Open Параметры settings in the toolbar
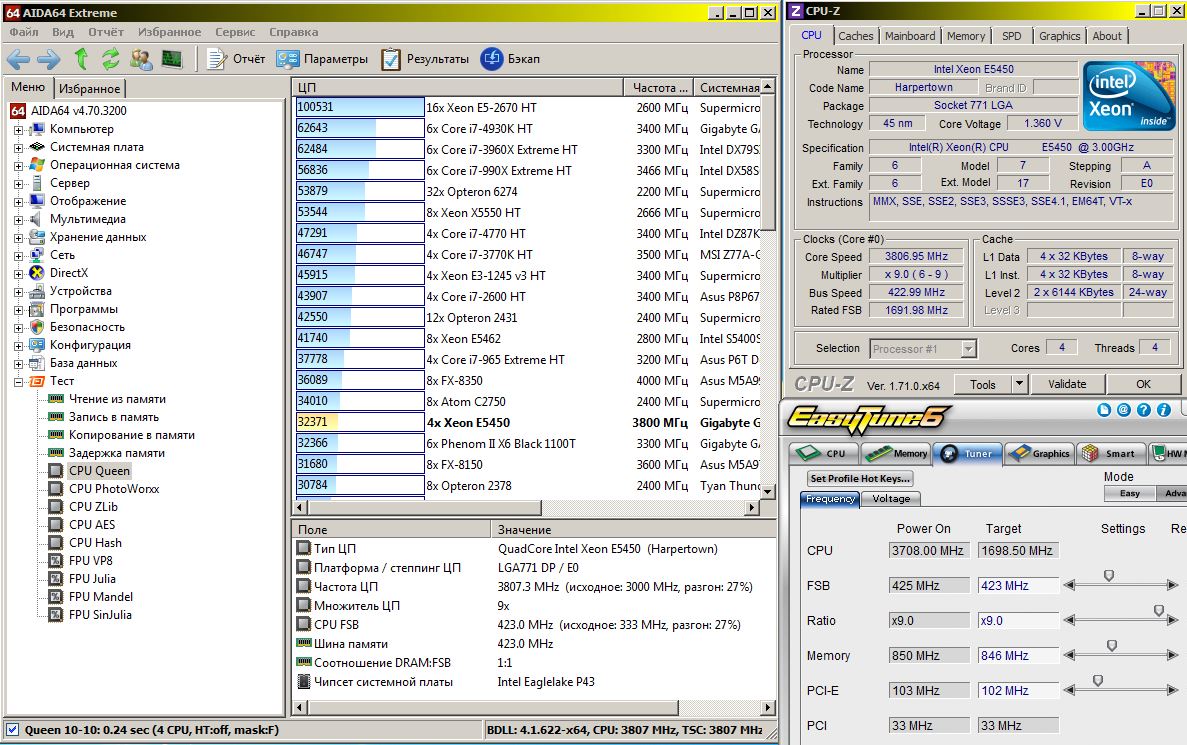1187x745 pixels. (322, 59)
